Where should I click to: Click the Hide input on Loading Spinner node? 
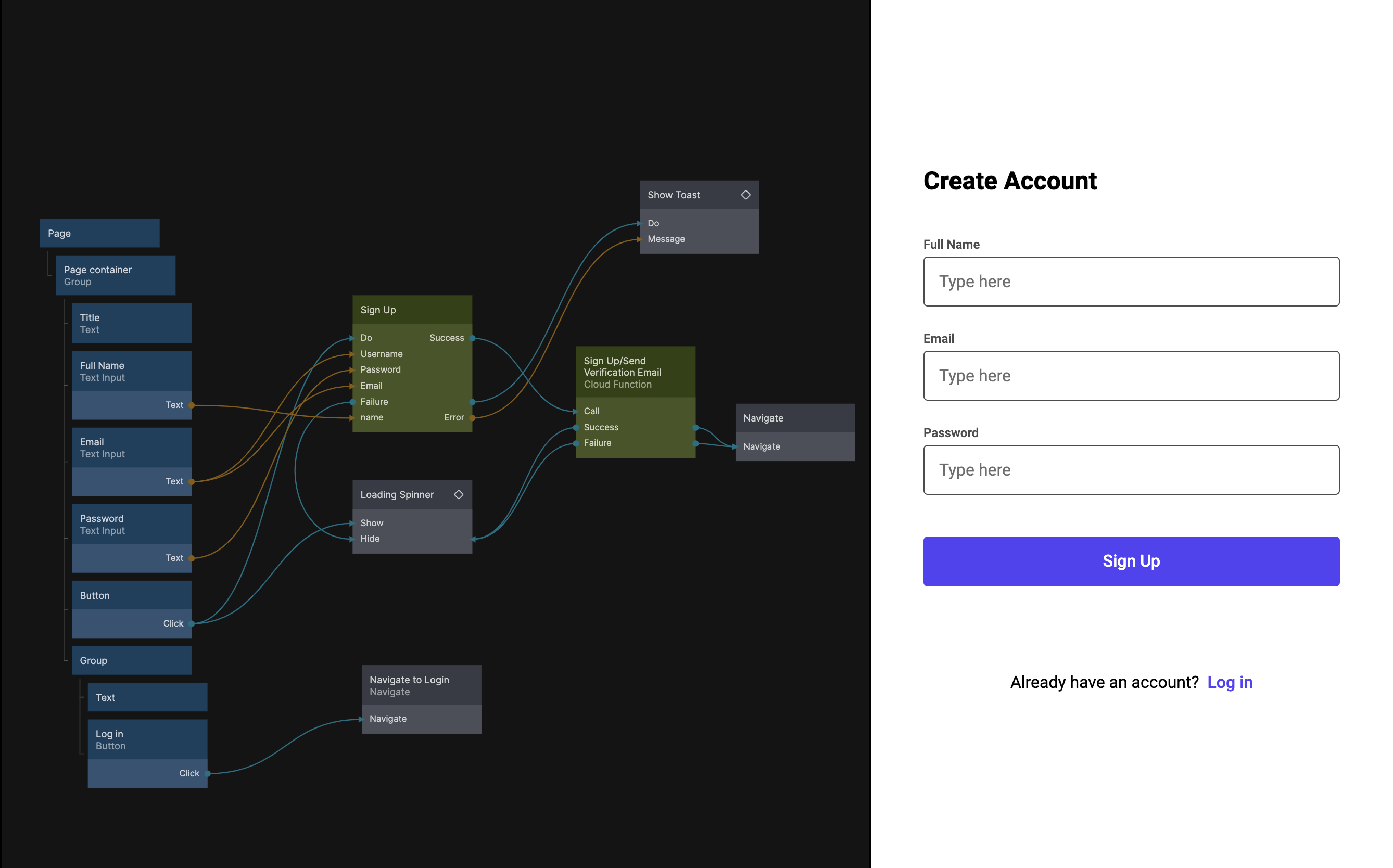[370, 539]
